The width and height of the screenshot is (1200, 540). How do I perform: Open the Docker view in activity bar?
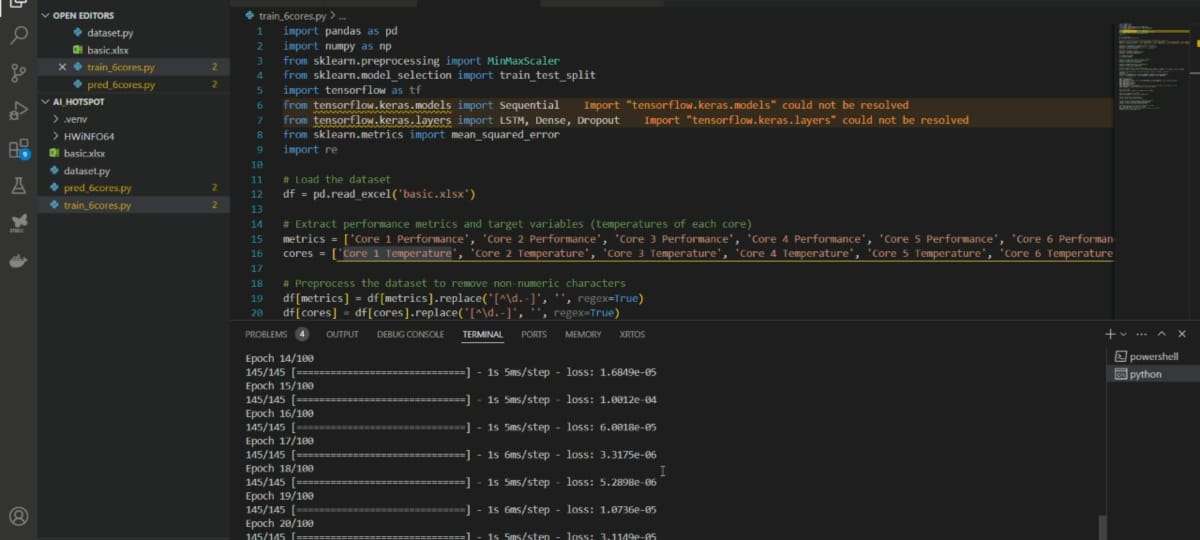pos(18,260)
